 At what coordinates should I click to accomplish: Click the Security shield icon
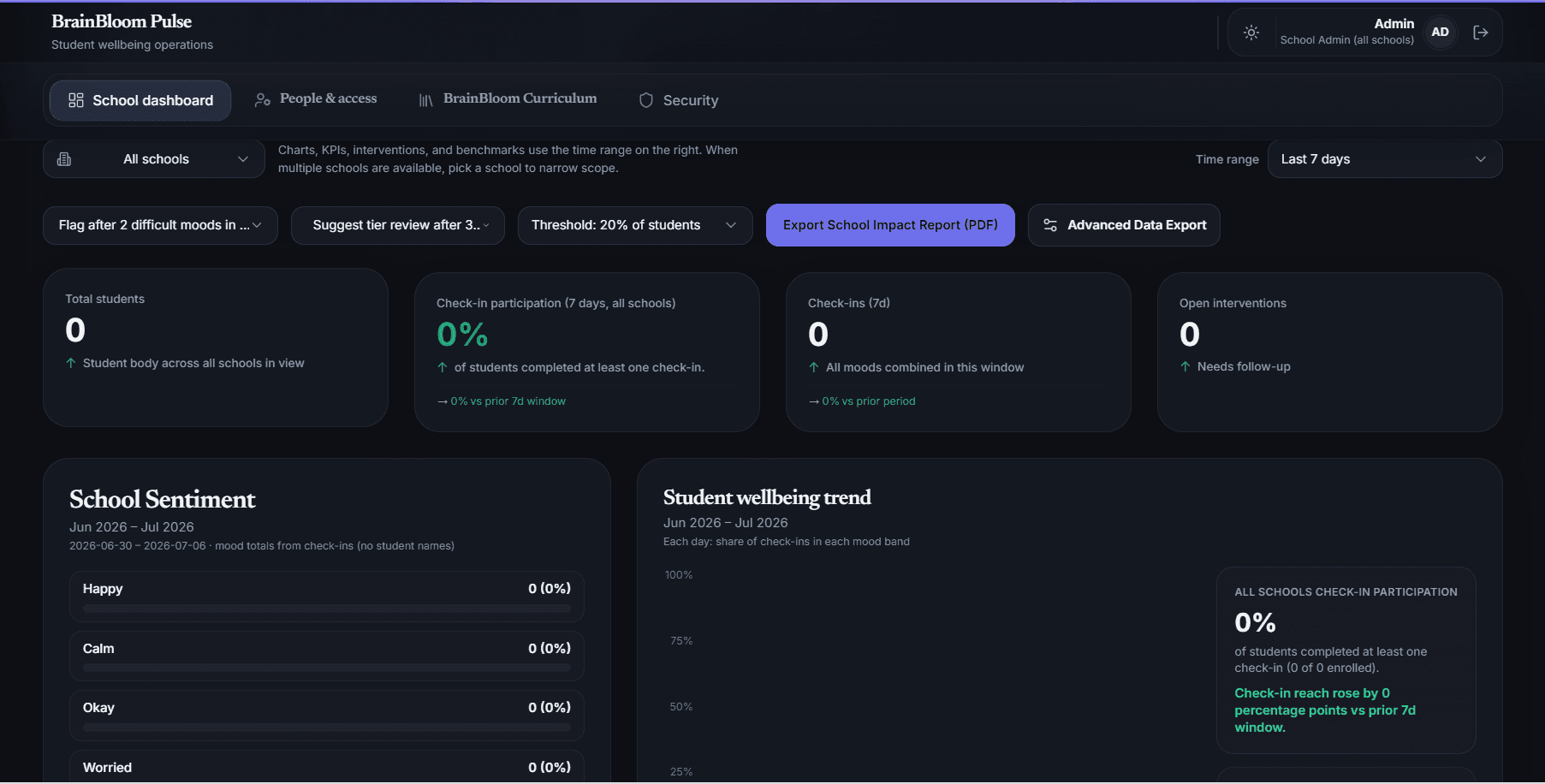646,100
